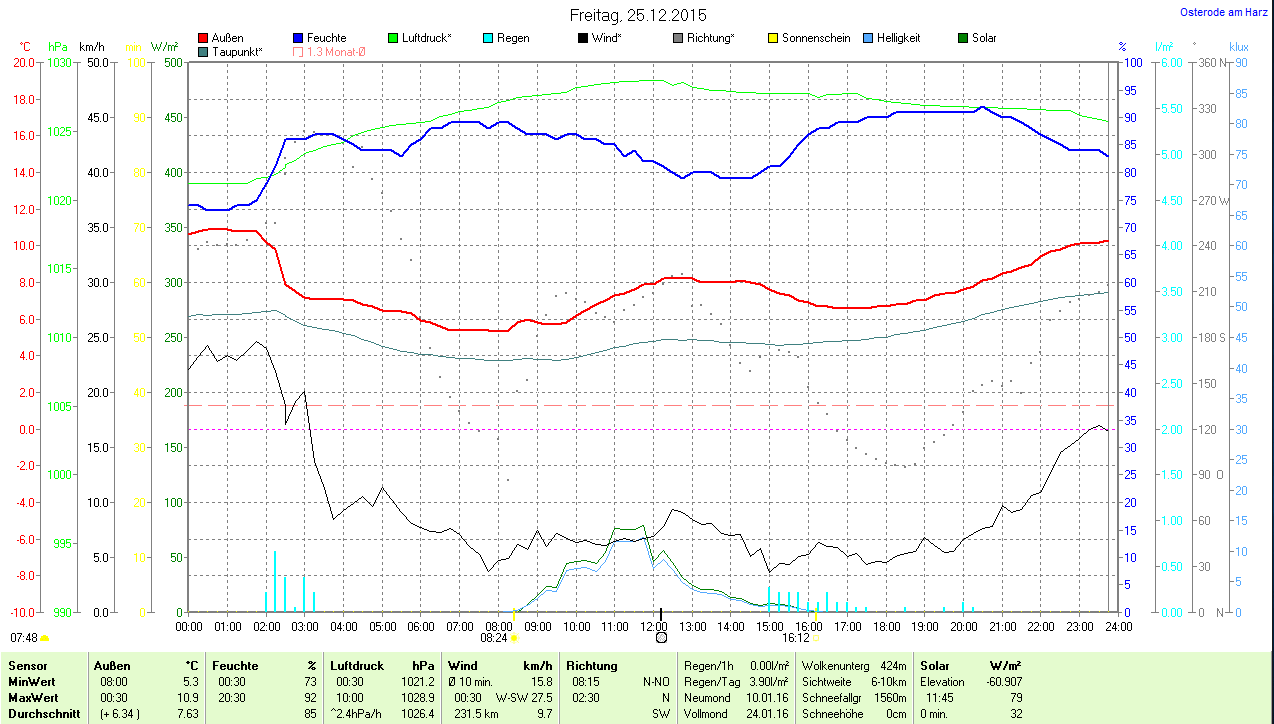The width and height of the screenshot is (1274, 724).
Task: Click the 16:12 sunset time label
Action: [796, 636]
